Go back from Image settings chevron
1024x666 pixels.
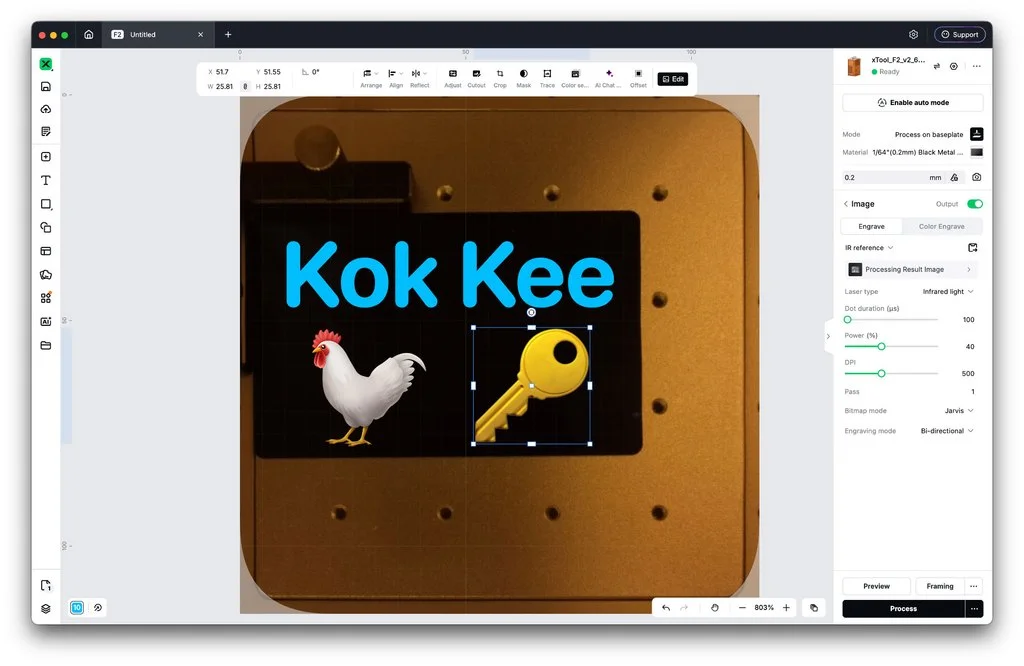click(x=846, y=204)
